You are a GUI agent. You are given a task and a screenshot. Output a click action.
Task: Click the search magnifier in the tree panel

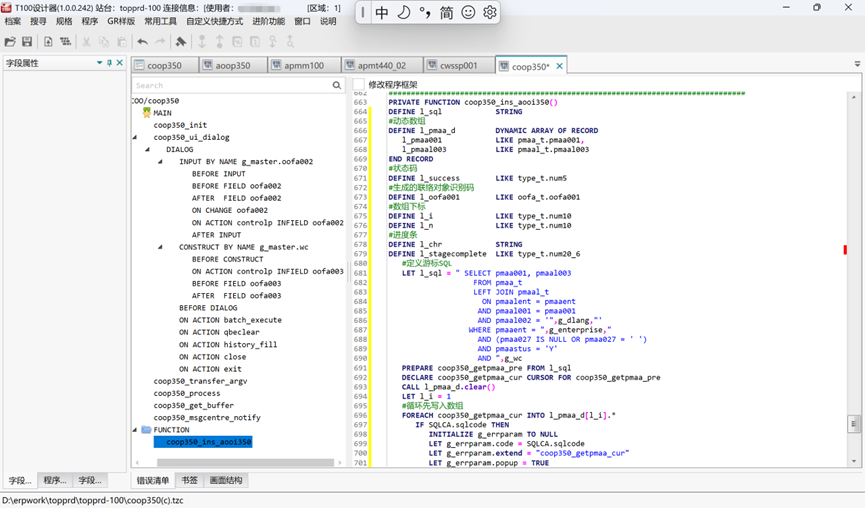[x=337, y=85]
